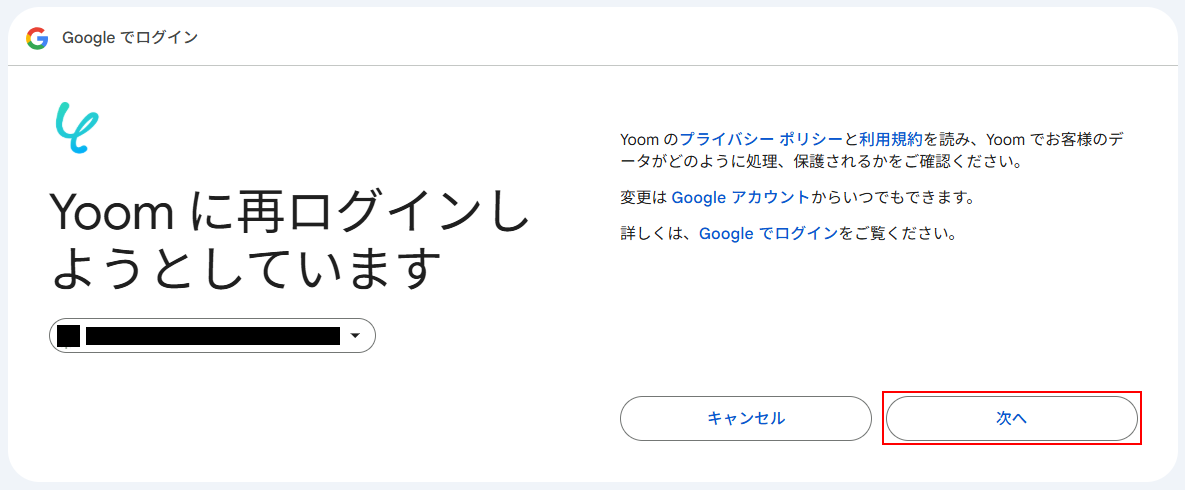The image size is (1185, 490).
Task: Click the redacted account avatar in chip
Action: pos(68,336)
